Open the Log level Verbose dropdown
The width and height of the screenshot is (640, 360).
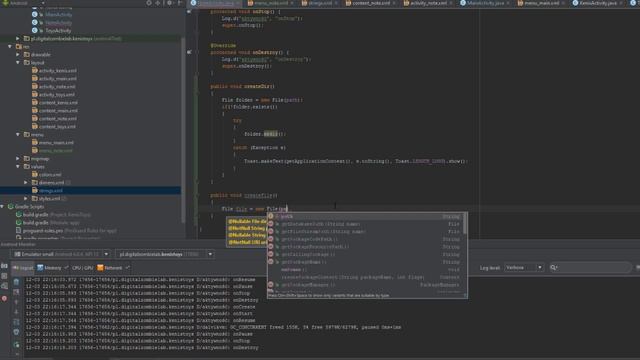click(524, 267)
